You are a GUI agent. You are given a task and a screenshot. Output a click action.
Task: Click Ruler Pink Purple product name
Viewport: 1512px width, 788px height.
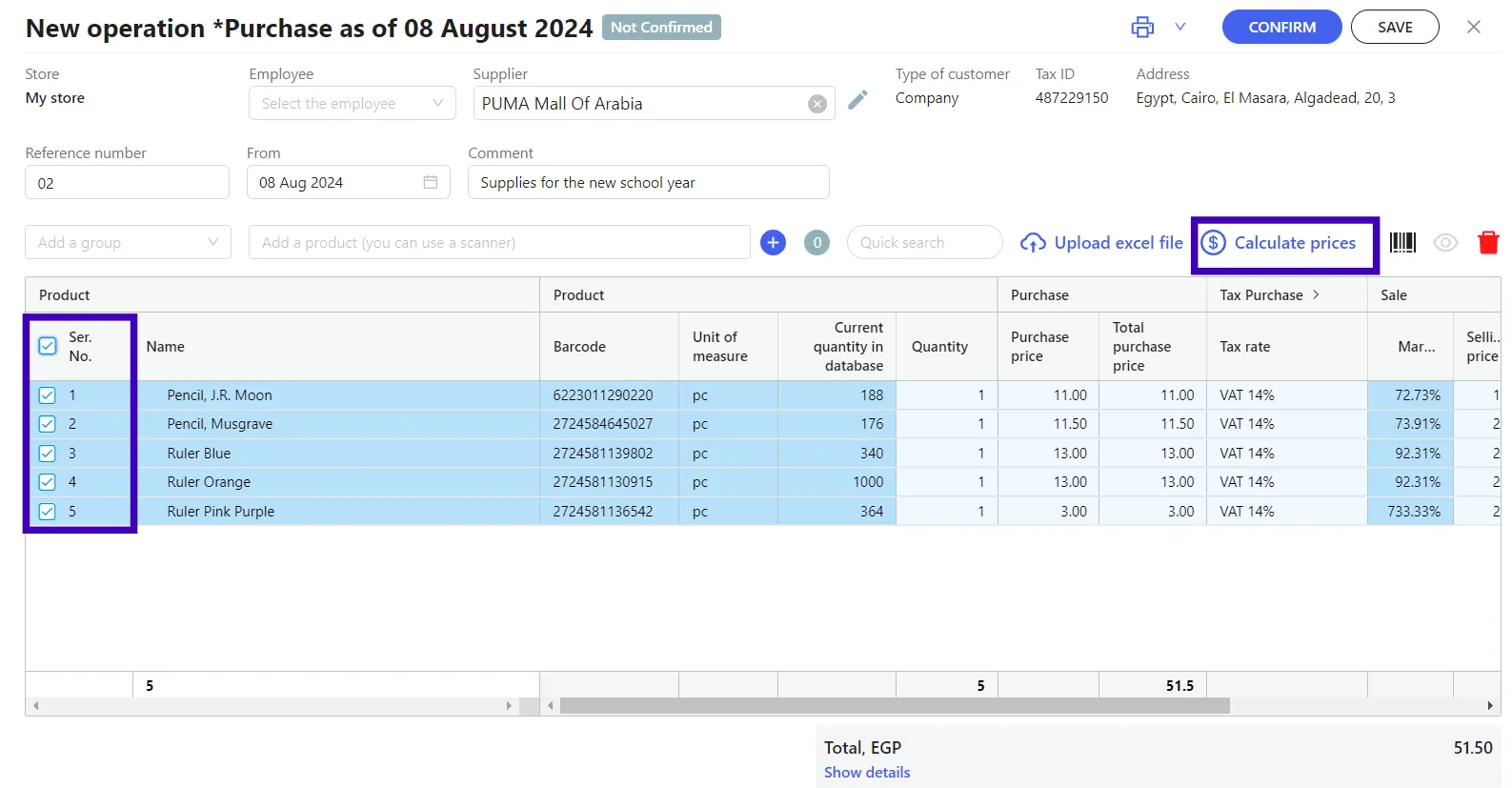(221, 512)
